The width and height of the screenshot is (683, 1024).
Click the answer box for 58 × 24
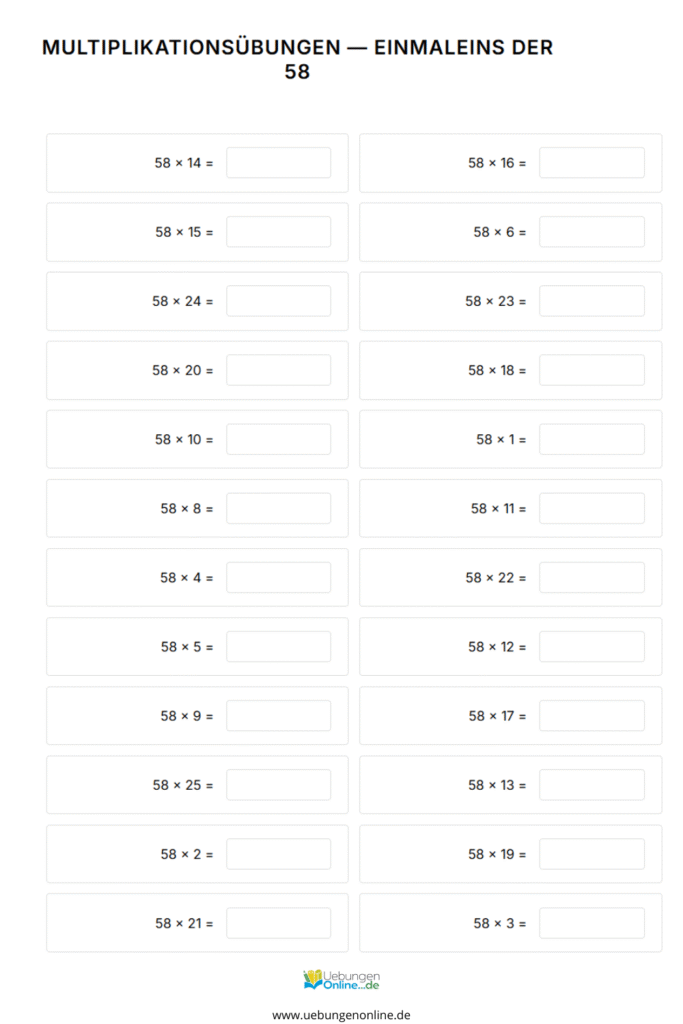(x=278, y=301)
